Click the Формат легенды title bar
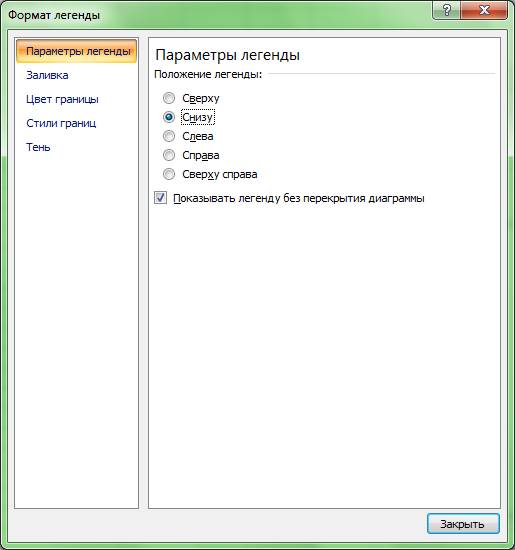The width and height of the screenshot is (515, 550). point(54,15)
